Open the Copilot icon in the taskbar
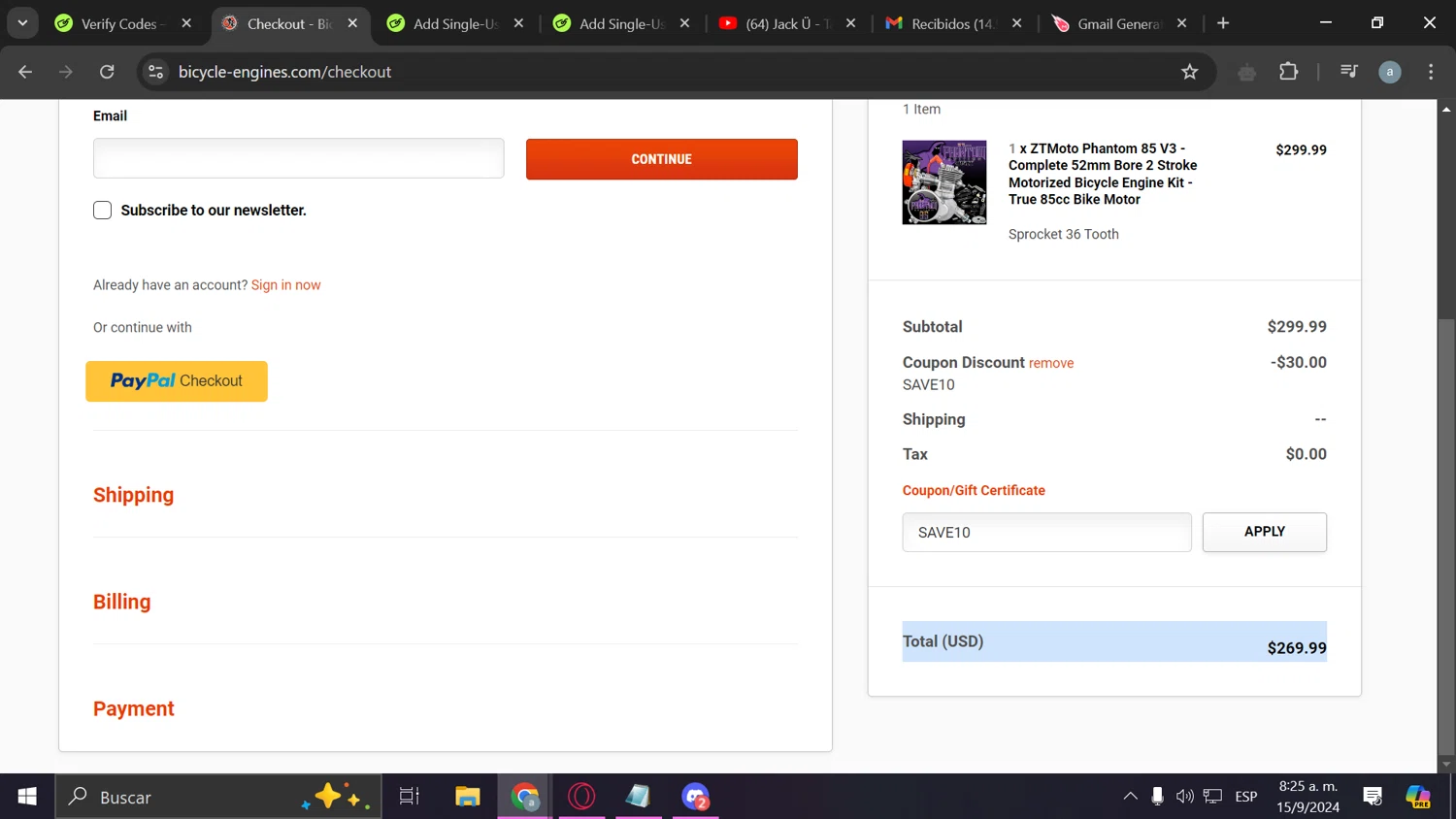 coord(1418,797)
